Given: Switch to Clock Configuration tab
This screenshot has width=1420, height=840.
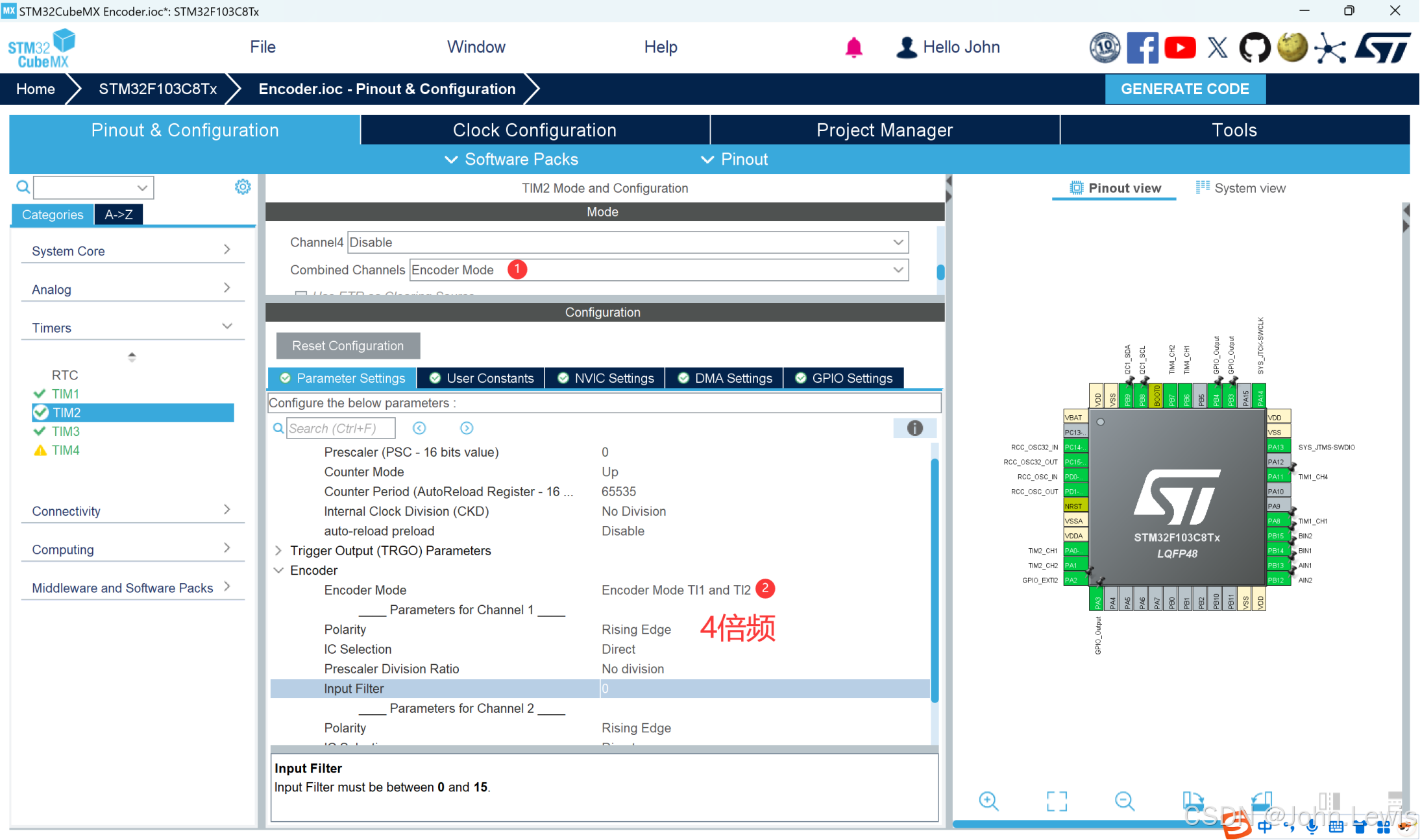Looking at the screenshot, I should point(534,130).
